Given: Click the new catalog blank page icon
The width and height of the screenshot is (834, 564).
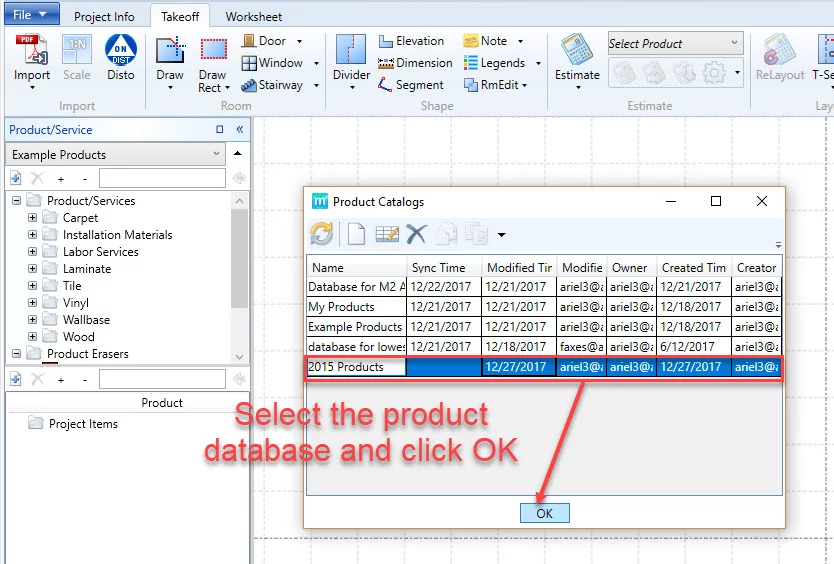Looking at the screenshot, I should point(356,234).
